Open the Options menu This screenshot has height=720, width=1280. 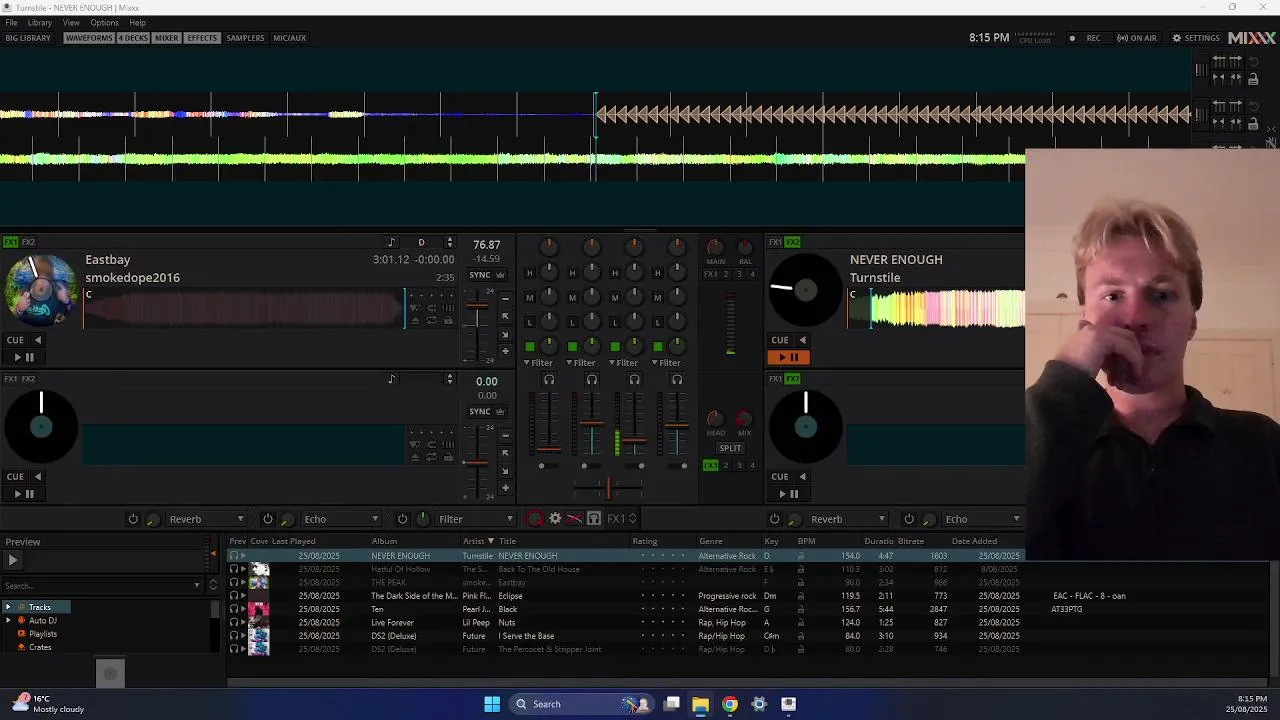(104, 22)
